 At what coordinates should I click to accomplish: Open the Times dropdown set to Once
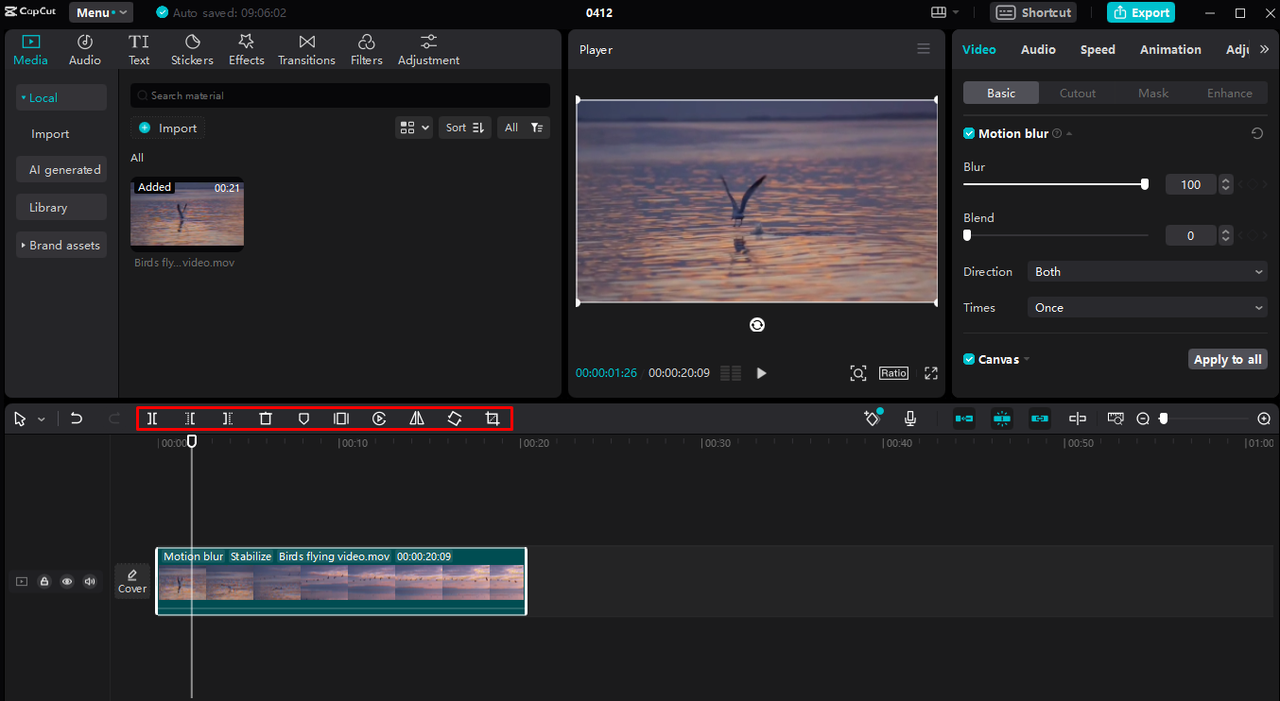[1148, 308]
